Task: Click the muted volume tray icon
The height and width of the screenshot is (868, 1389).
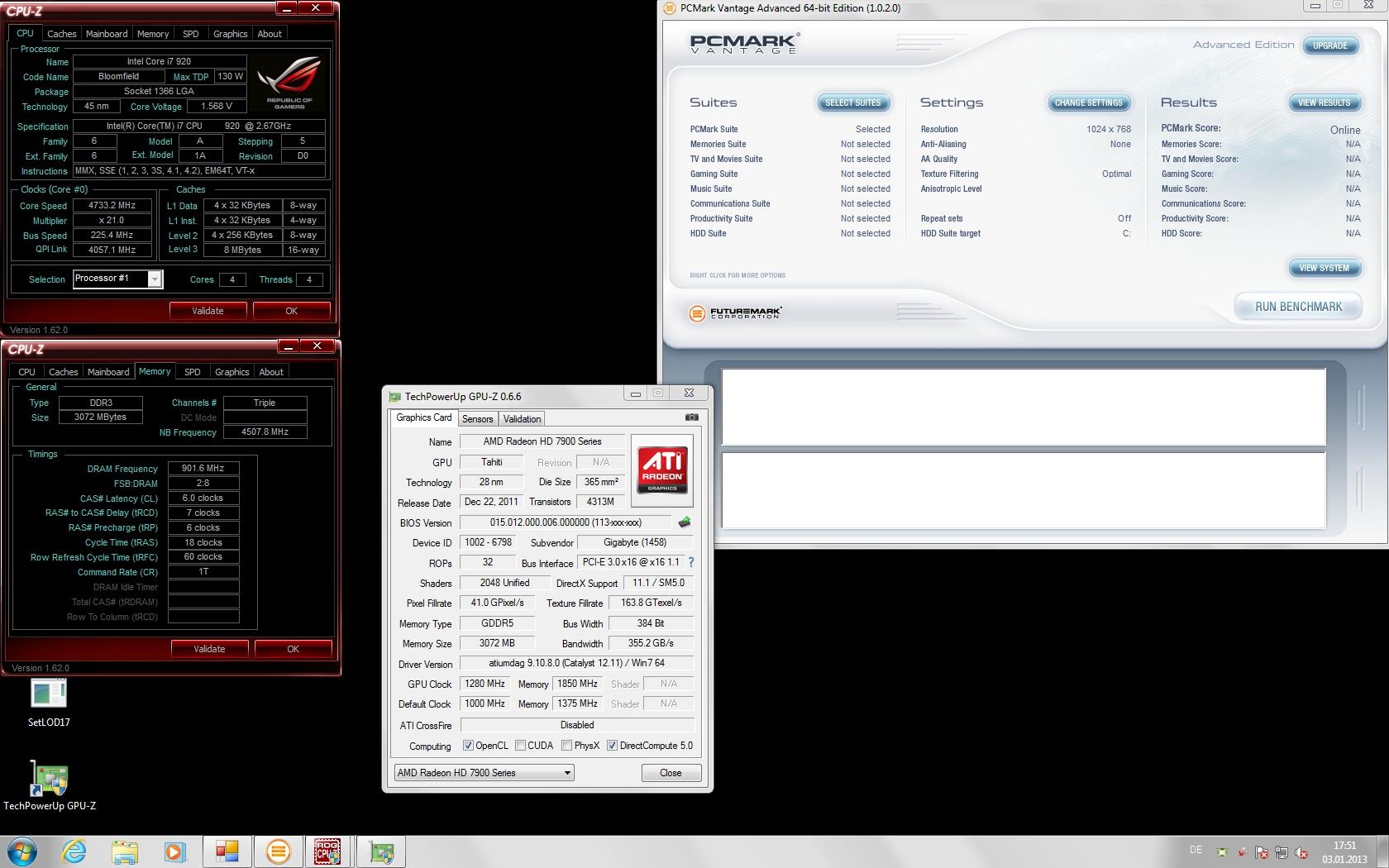Action: [x=1301, y=852]
